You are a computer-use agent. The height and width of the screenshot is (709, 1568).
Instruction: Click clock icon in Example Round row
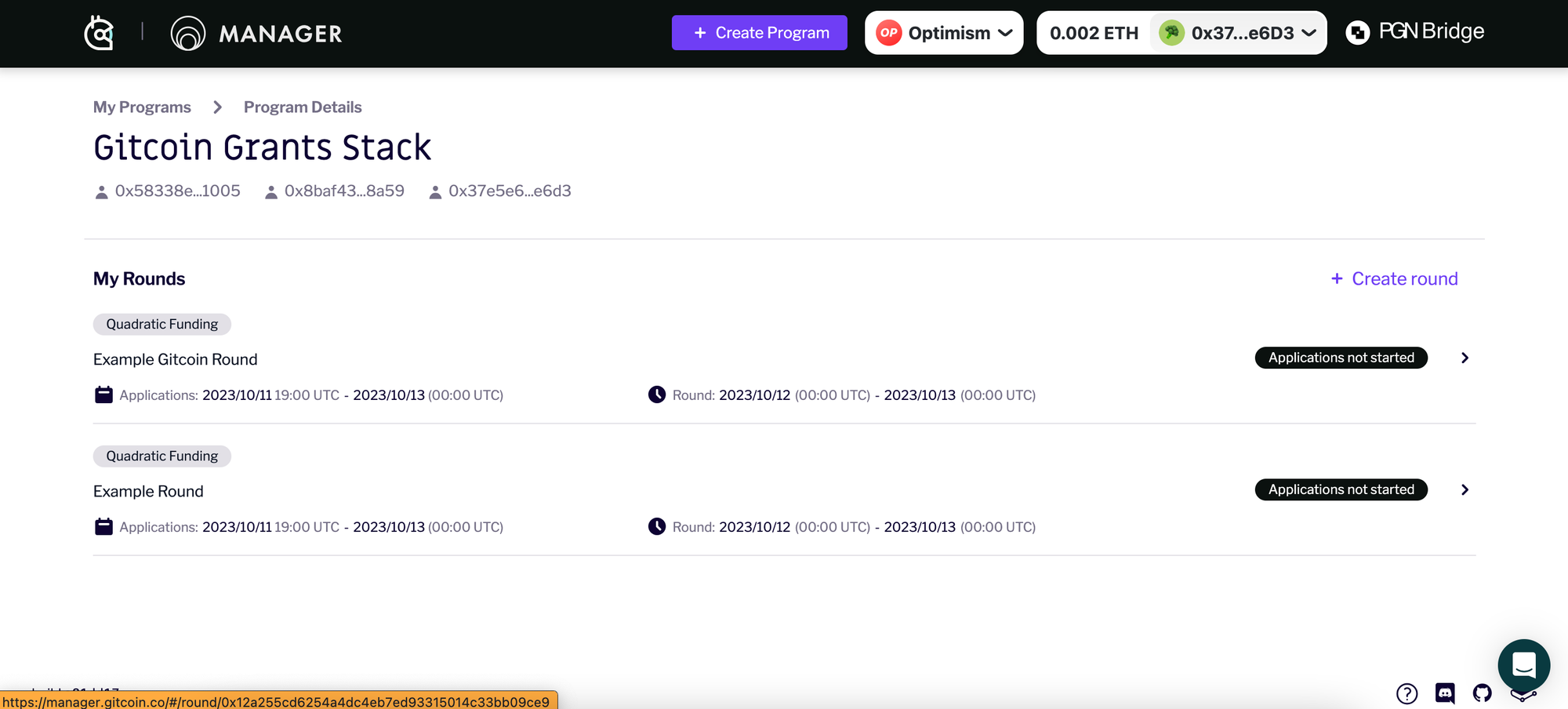click(x=657, y=526)
